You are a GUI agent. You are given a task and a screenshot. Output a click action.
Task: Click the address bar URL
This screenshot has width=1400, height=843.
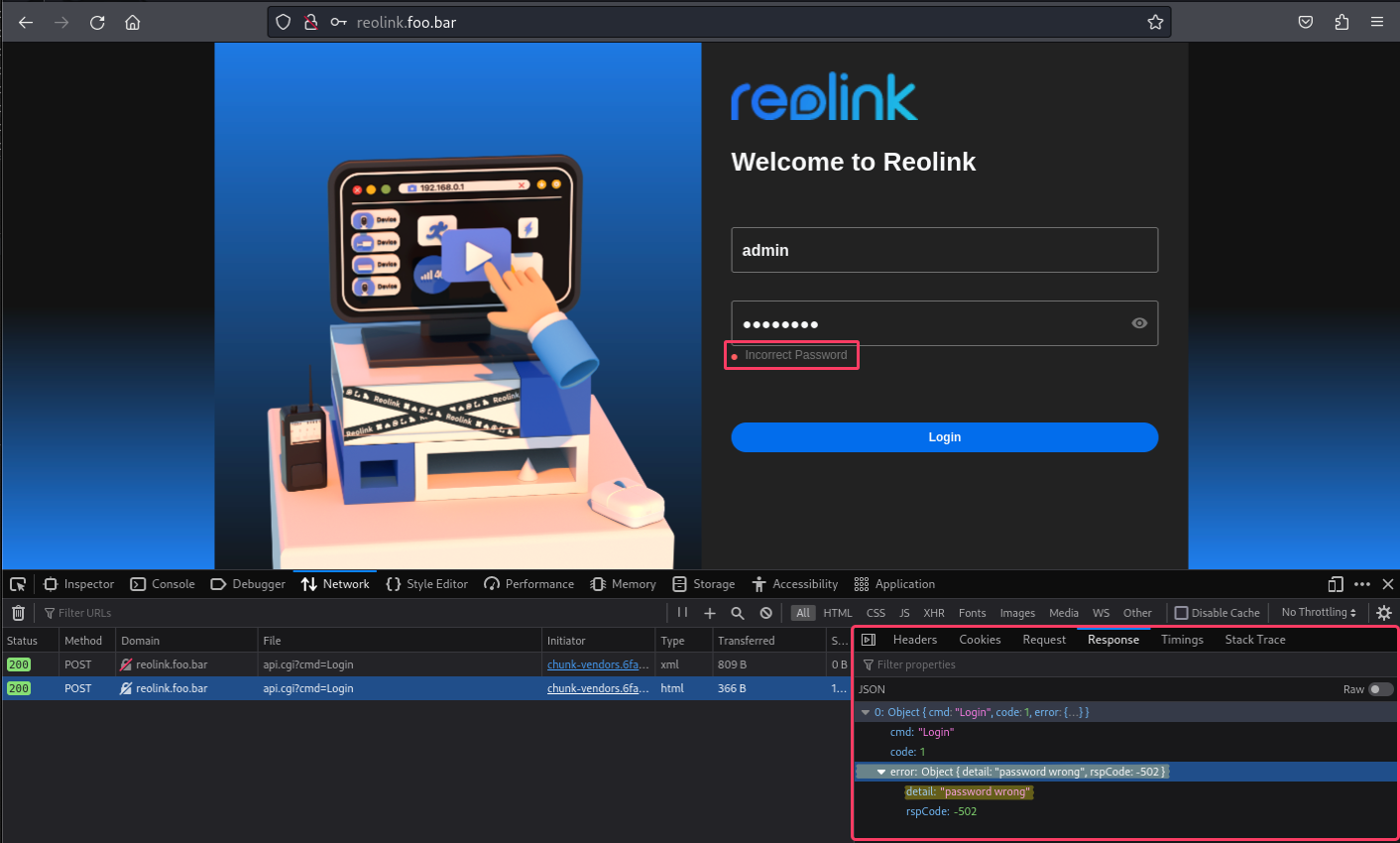pyautogui.click(x=407, y=22)
